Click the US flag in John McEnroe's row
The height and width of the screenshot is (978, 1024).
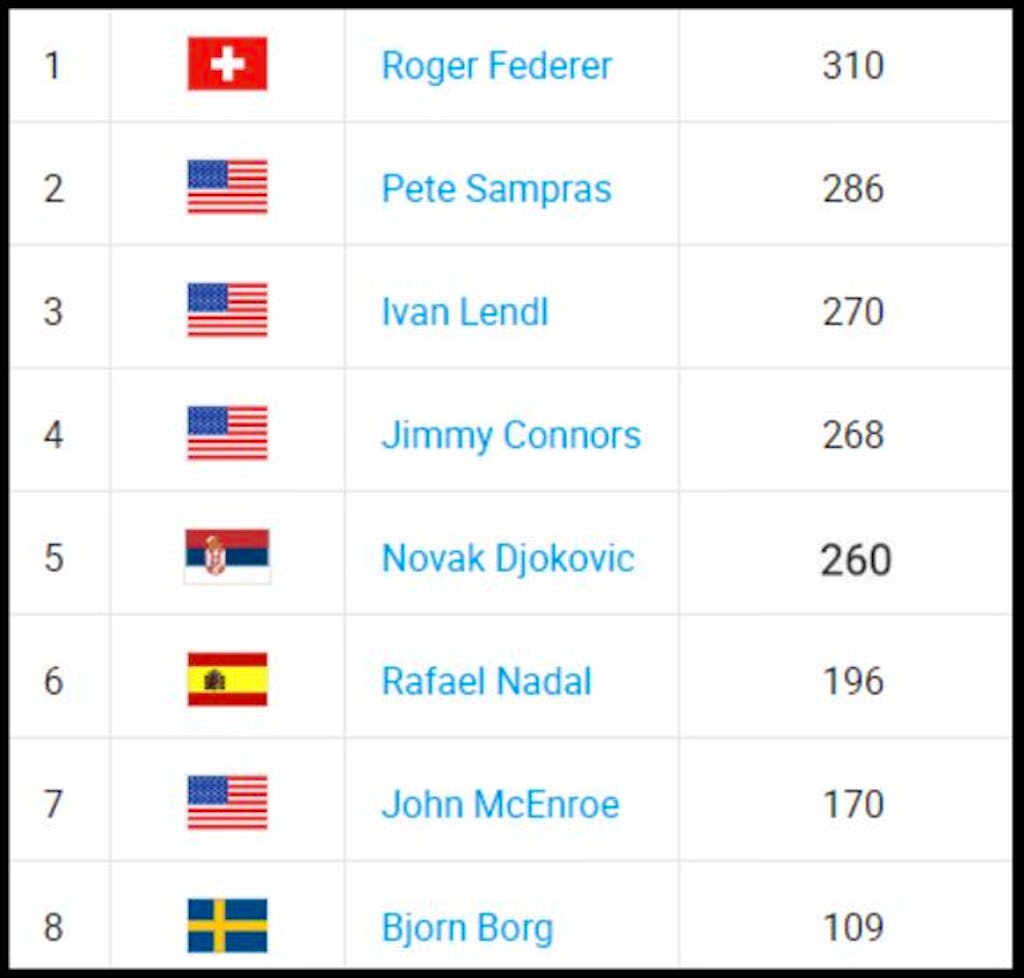pyautogui.click(x=227, y=802)
